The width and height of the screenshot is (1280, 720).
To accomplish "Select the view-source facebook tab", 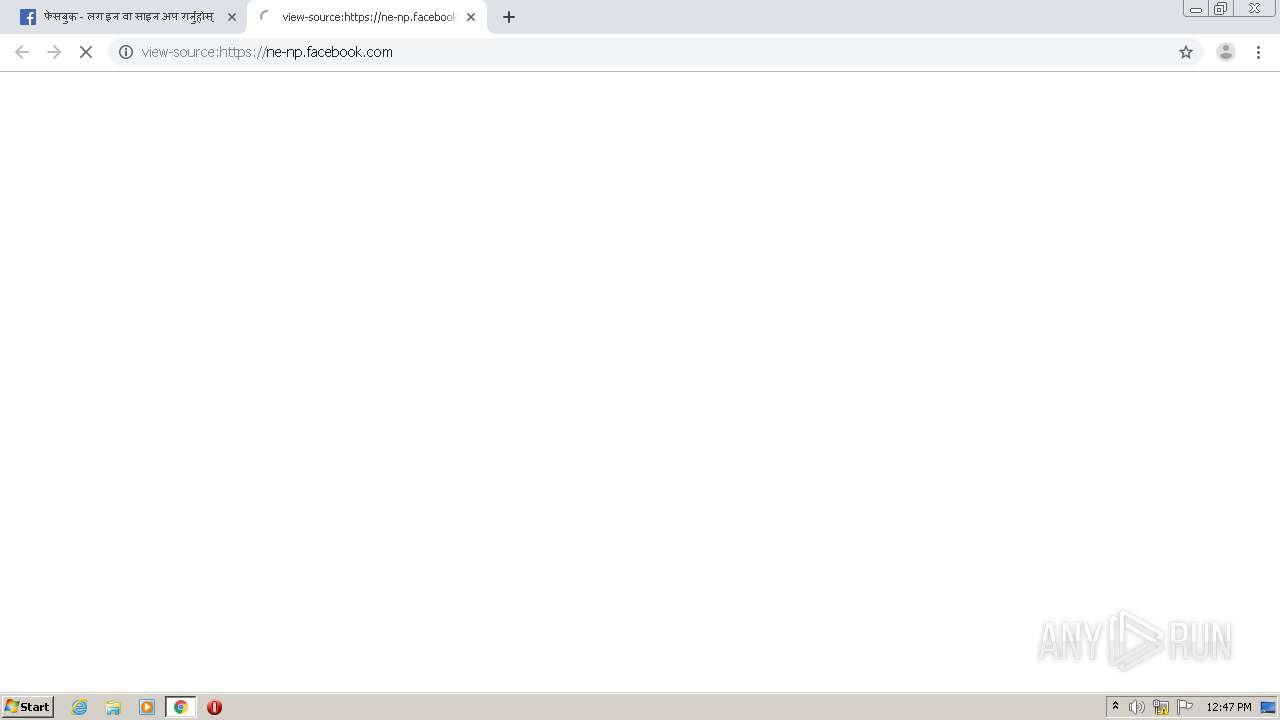I will (365, 17).
